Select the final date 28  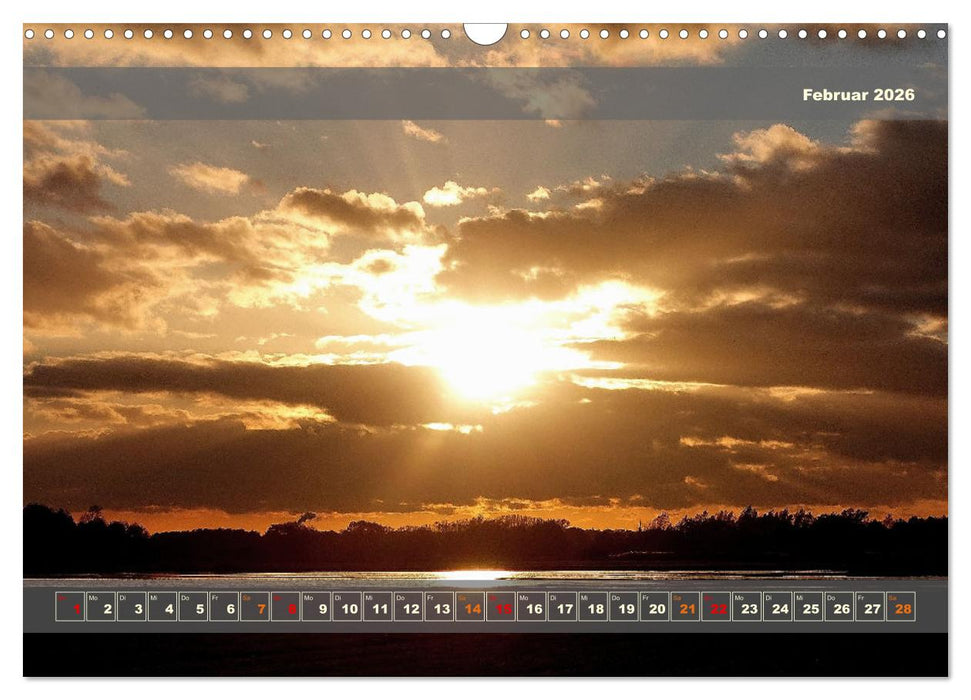pos(903,606)
